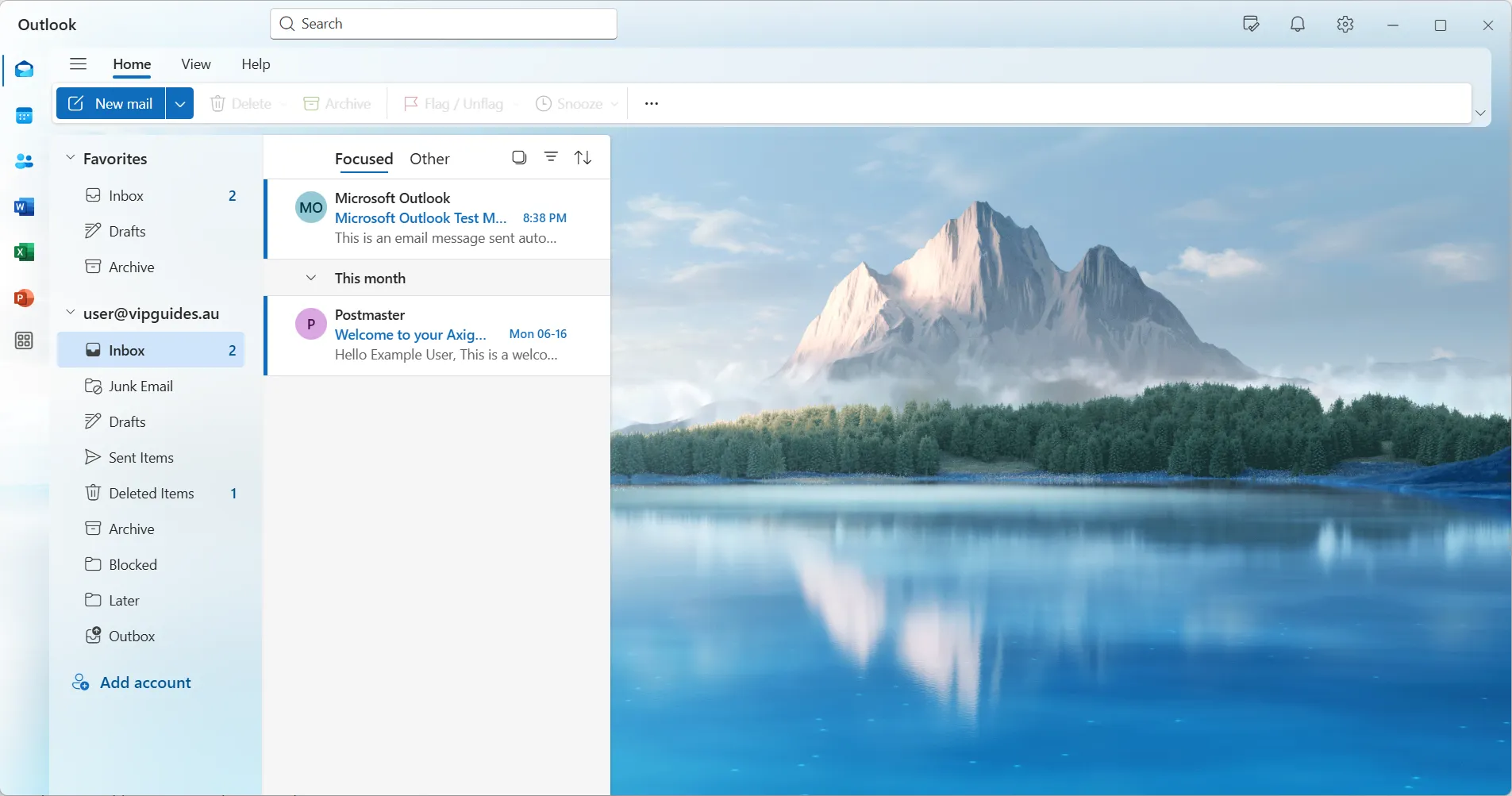Open the Calendar icon in left sidebar
The image size is (1512, 796).
point(25,116)
